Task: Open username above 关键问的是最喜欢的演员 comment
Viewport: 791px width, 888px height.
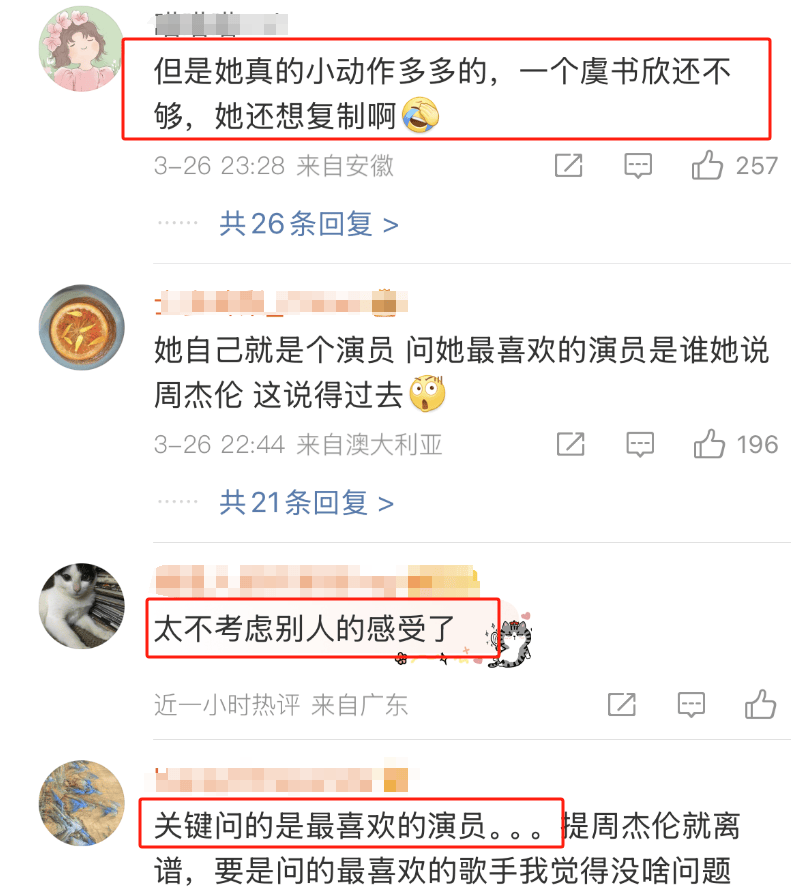Action: 281,779
